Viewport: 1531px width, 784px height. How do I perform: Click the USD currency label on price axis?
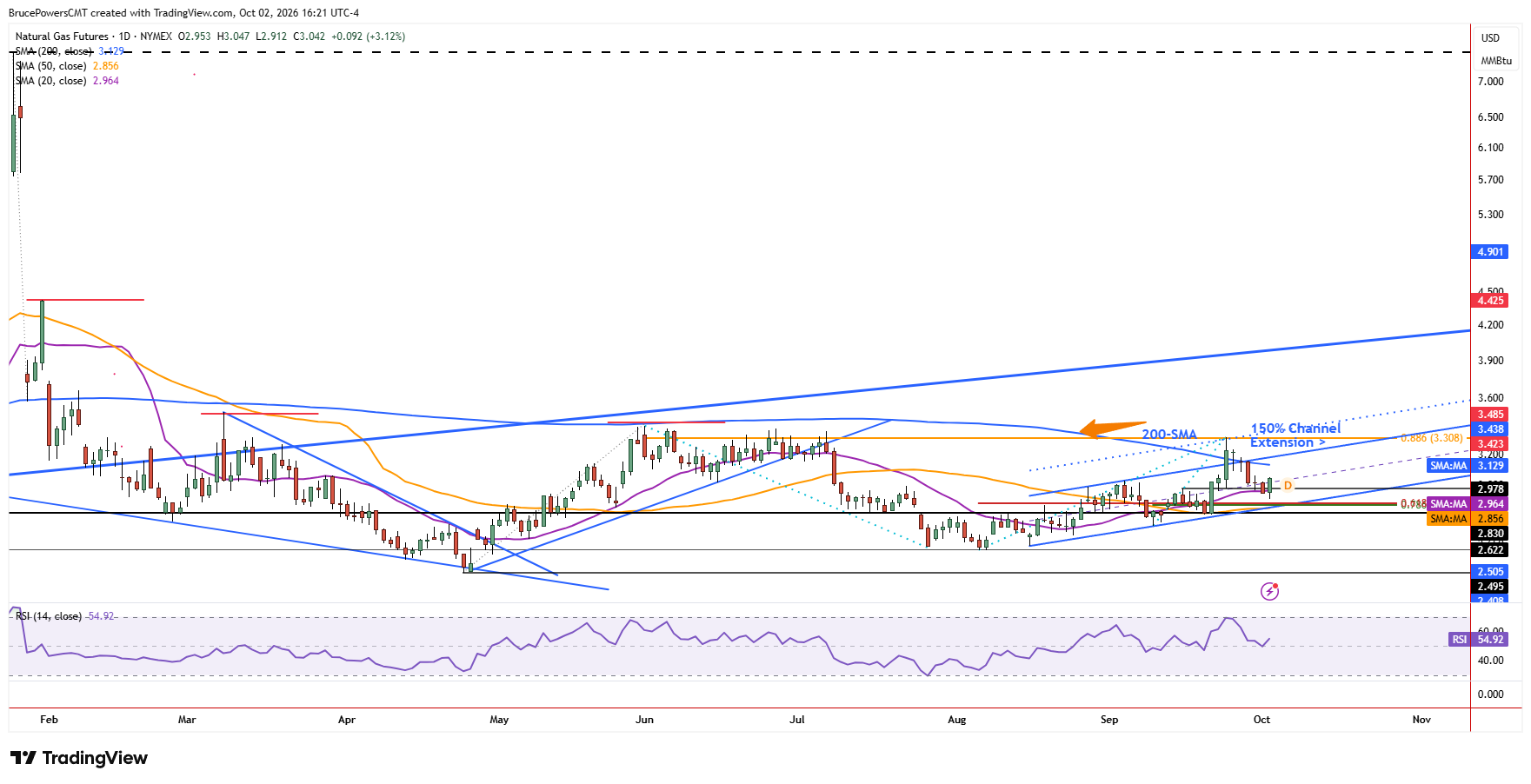tap(1490, 38)
